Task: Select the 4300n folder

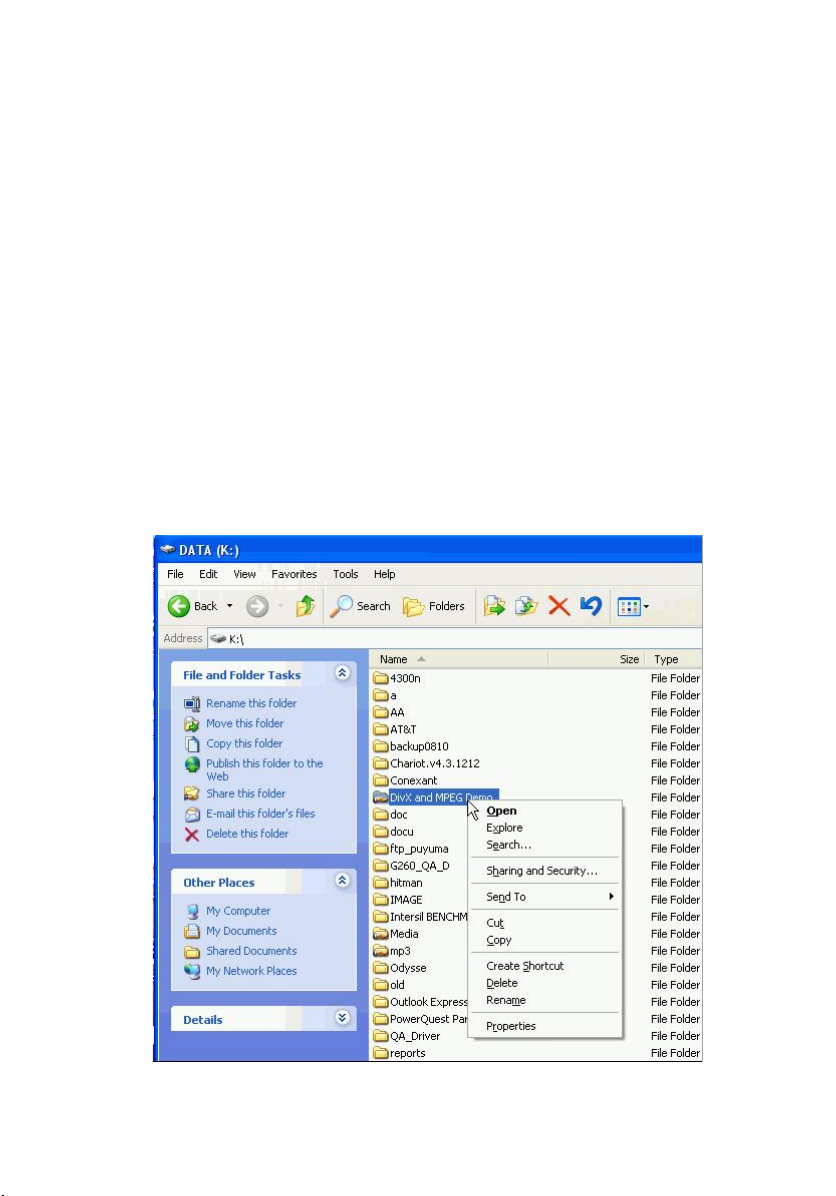Action: click(x=397, y=678)
